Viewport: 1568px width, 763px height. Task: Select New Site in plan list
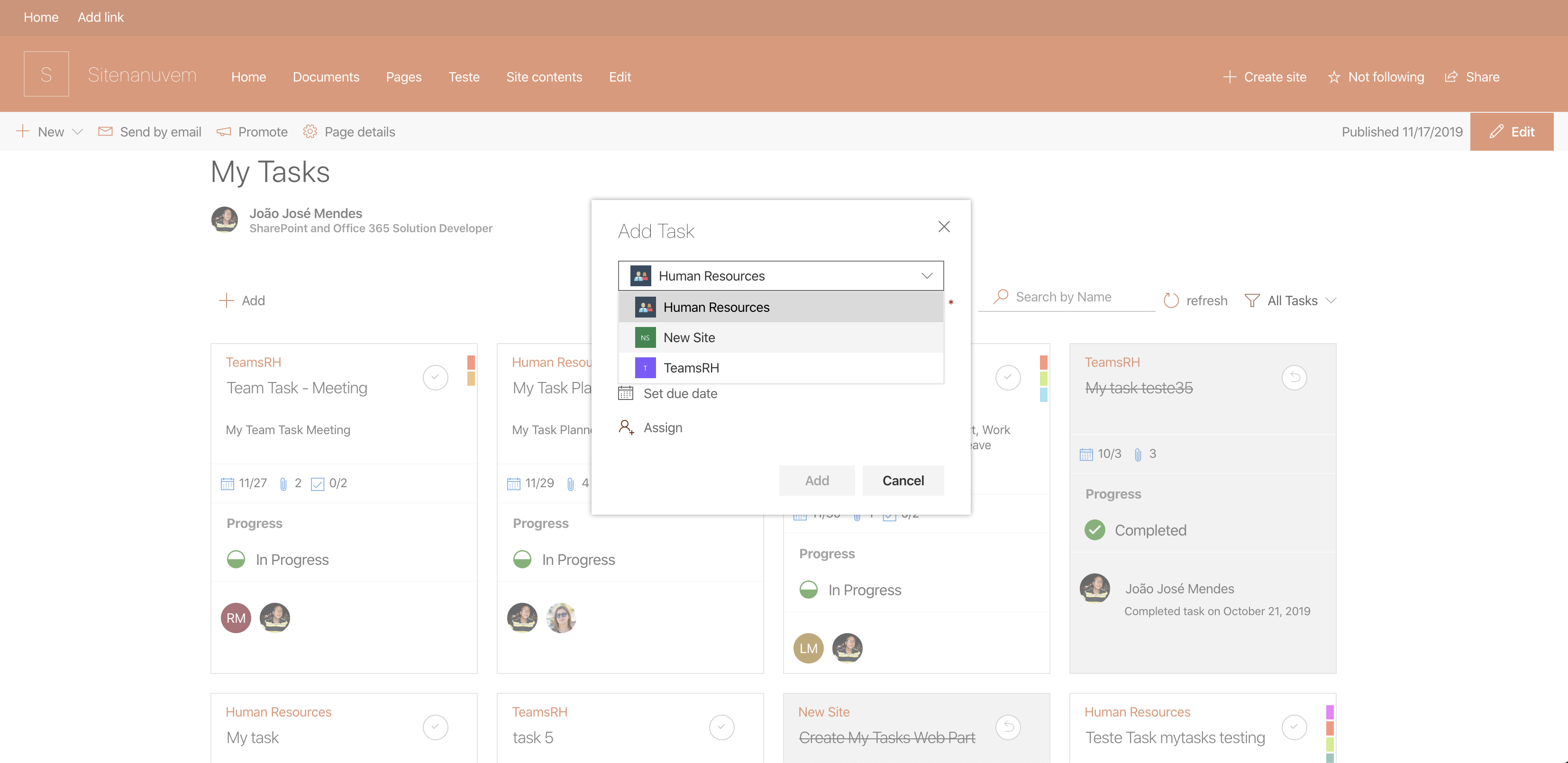[x=781, y=338]
